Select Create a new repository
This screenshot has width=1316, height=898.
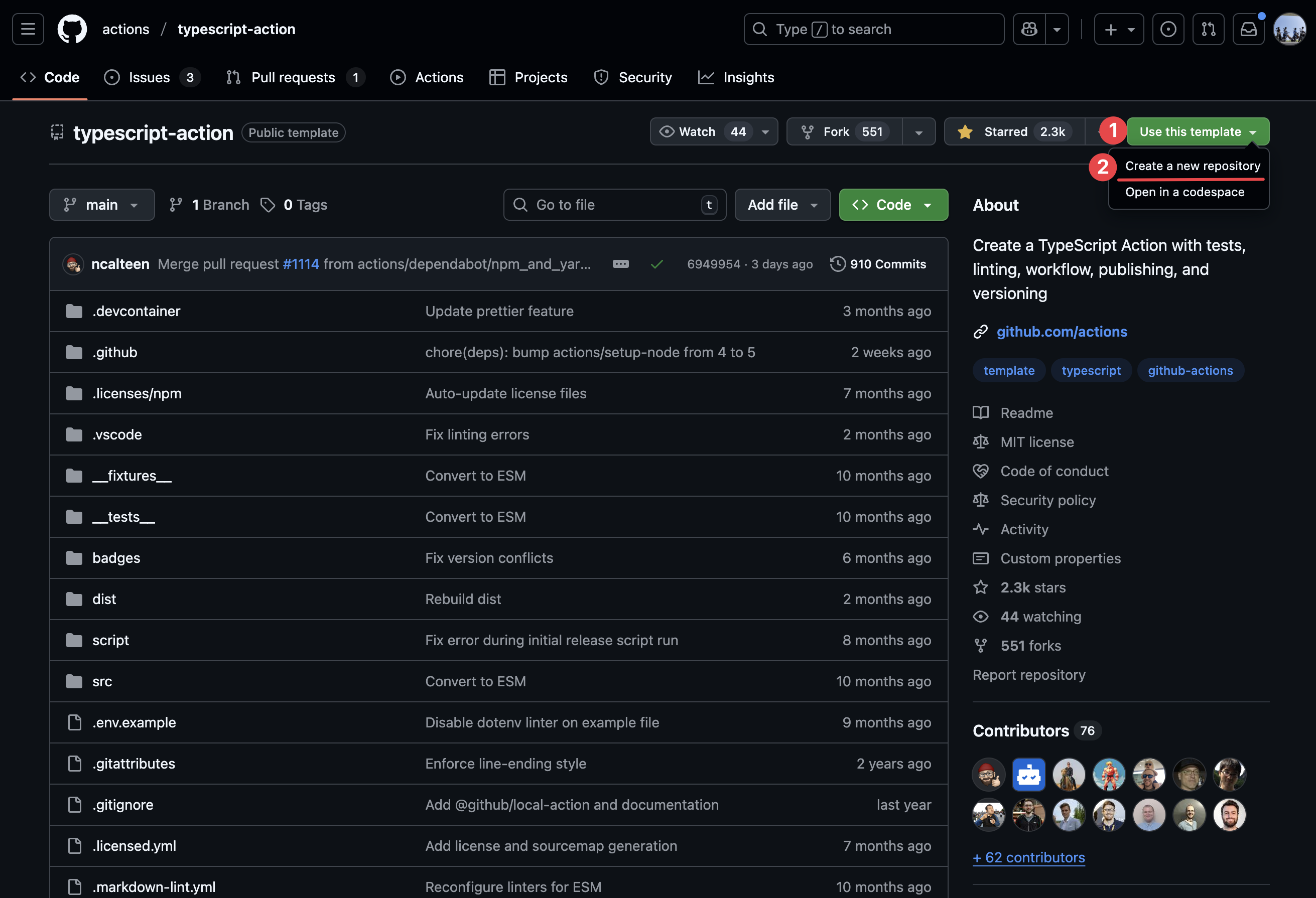1192,166
